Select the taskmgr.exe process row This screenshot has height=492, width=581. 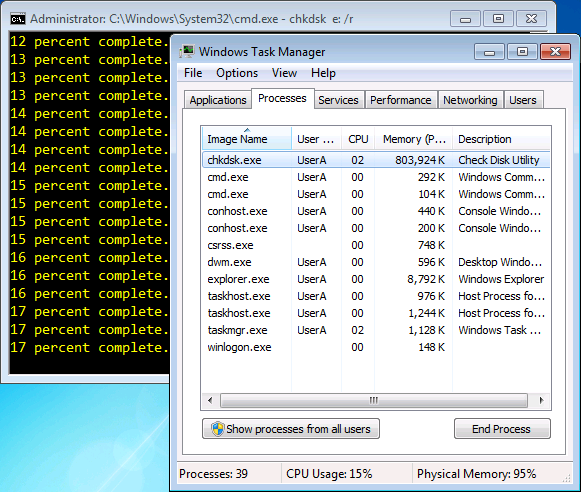[x=376, y=330]
